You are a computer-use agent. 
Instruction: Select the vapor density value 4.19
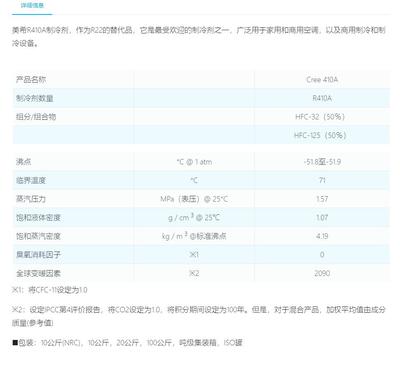tap(322, 236)
